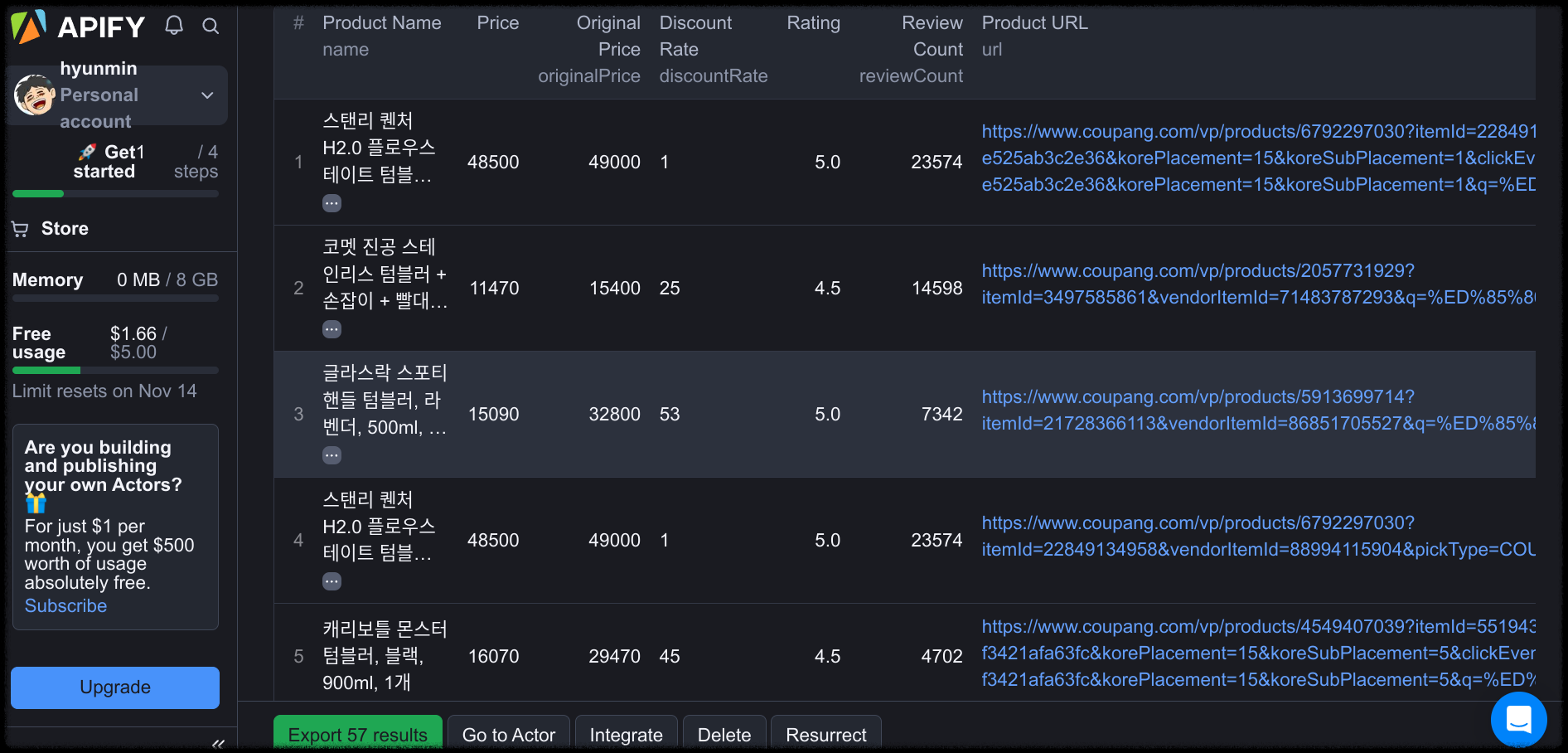Open row 5 coupang product URL

(x=1258, y=653)
